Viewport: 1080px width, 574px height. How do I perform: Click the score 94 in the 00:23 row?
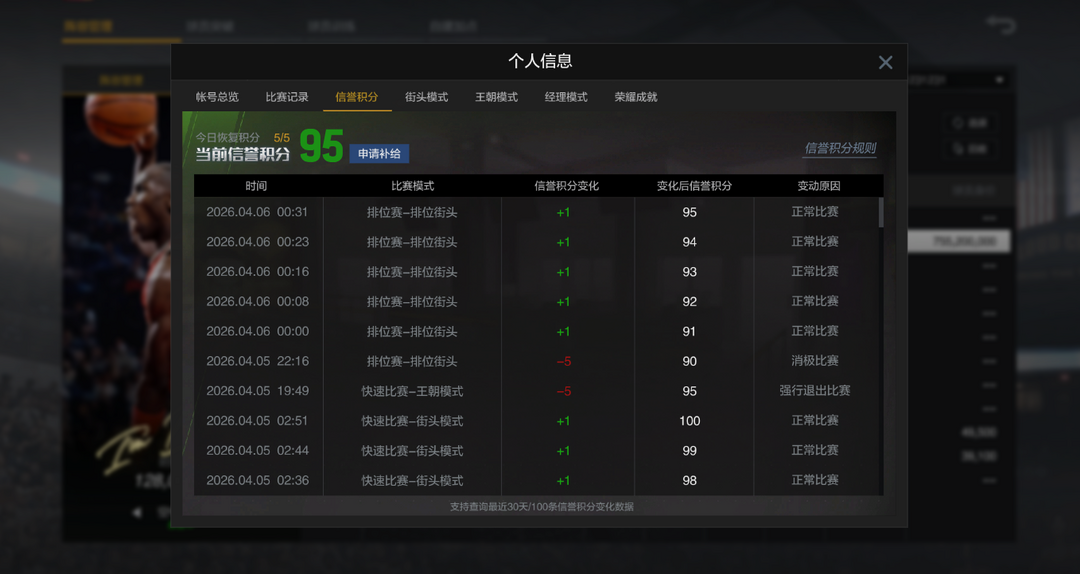(689, 242)
